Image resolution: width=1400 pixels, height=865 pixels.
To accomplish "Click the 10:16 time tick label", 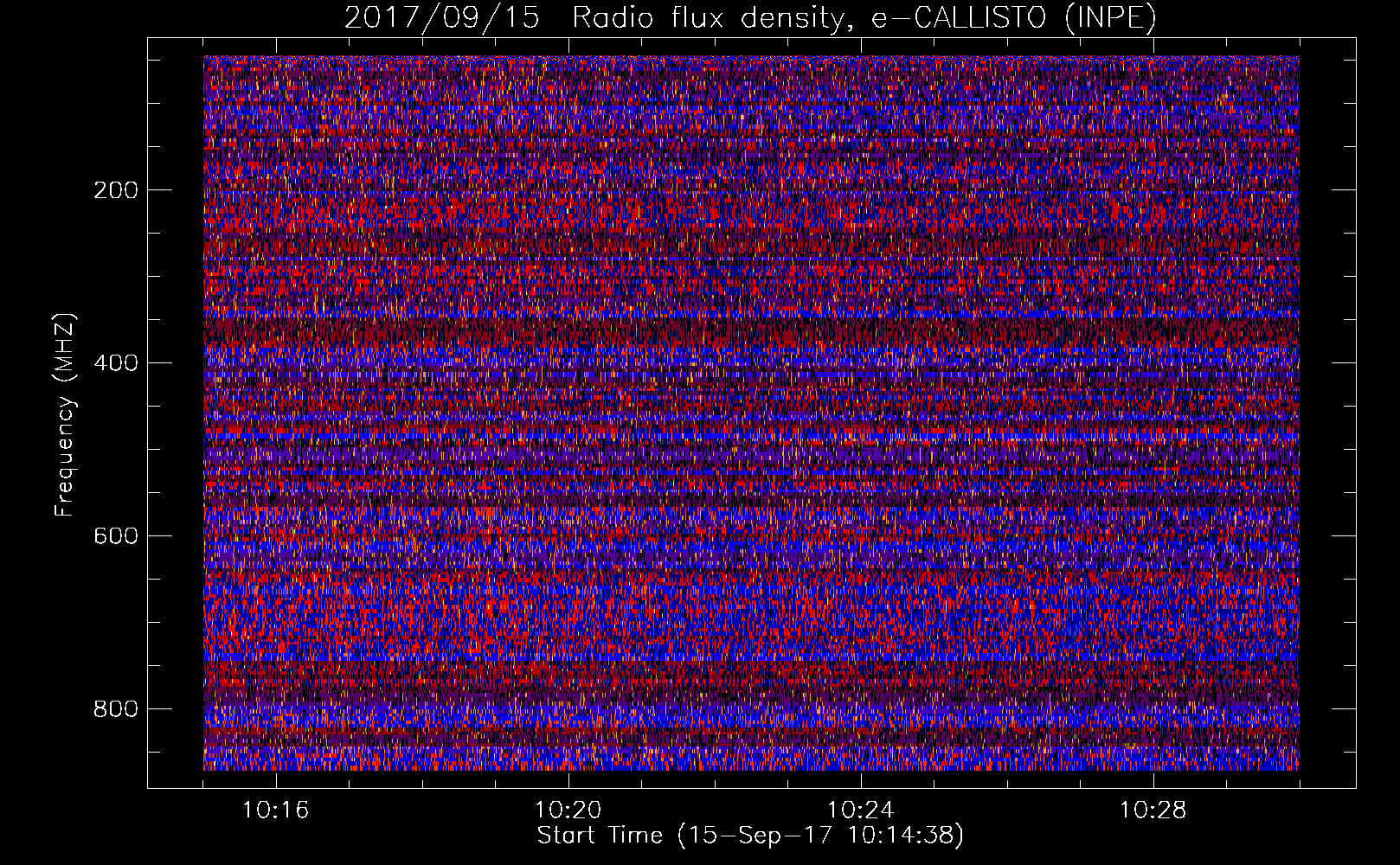I will coord(276,811).
